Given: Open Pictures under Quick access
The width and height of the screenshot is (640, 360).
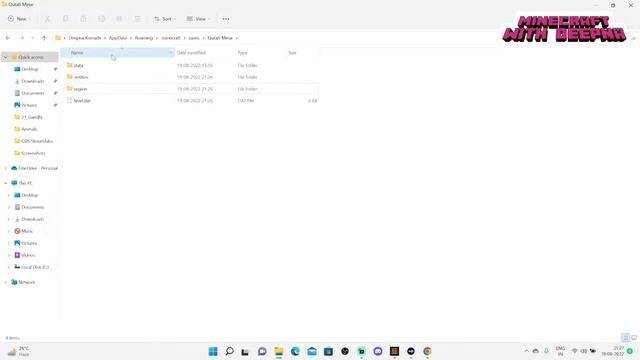Looking at the screenshot, I should tap(29, 105).
